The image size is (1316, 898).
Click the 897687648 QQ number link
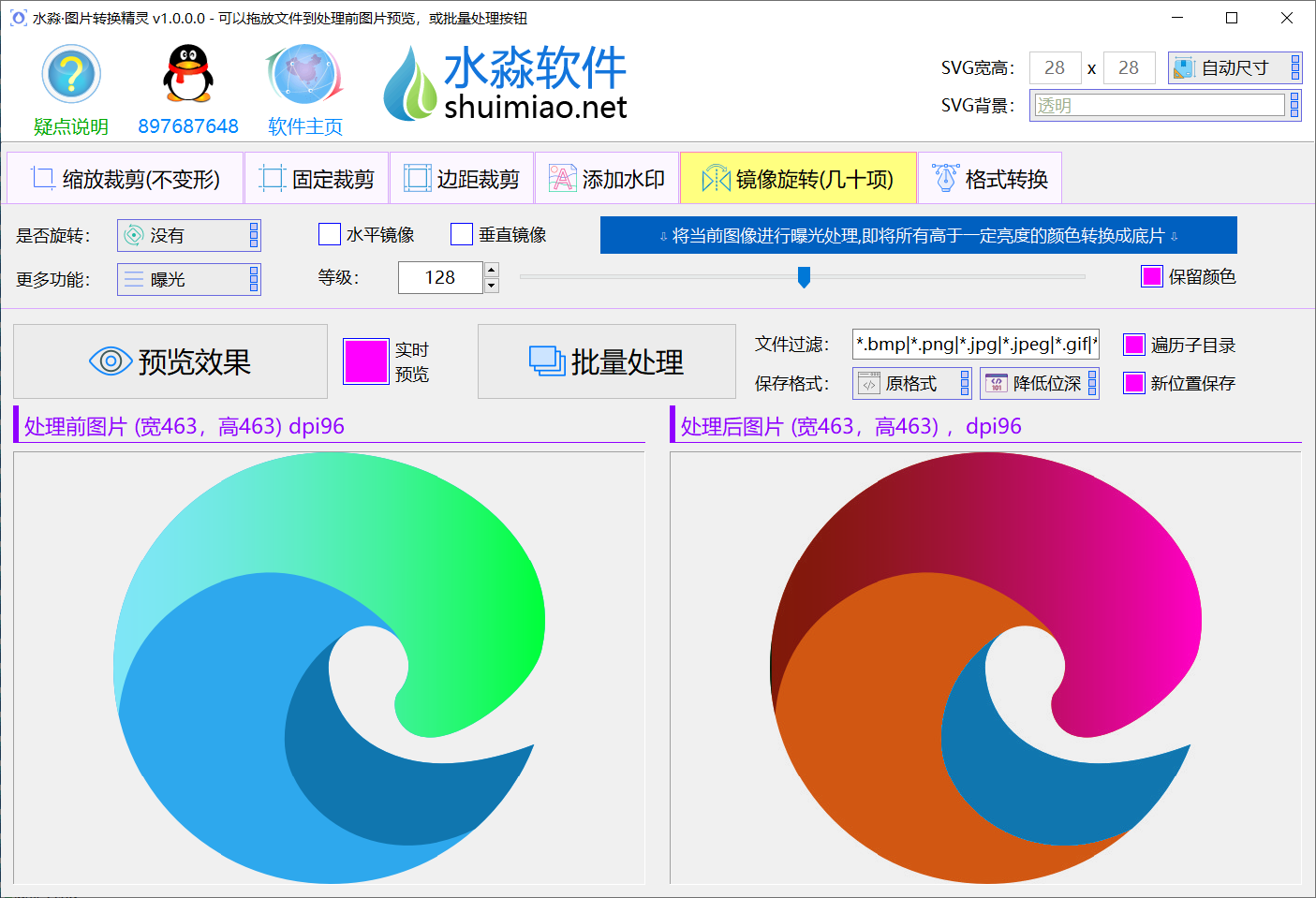click(x=188, y=126)
